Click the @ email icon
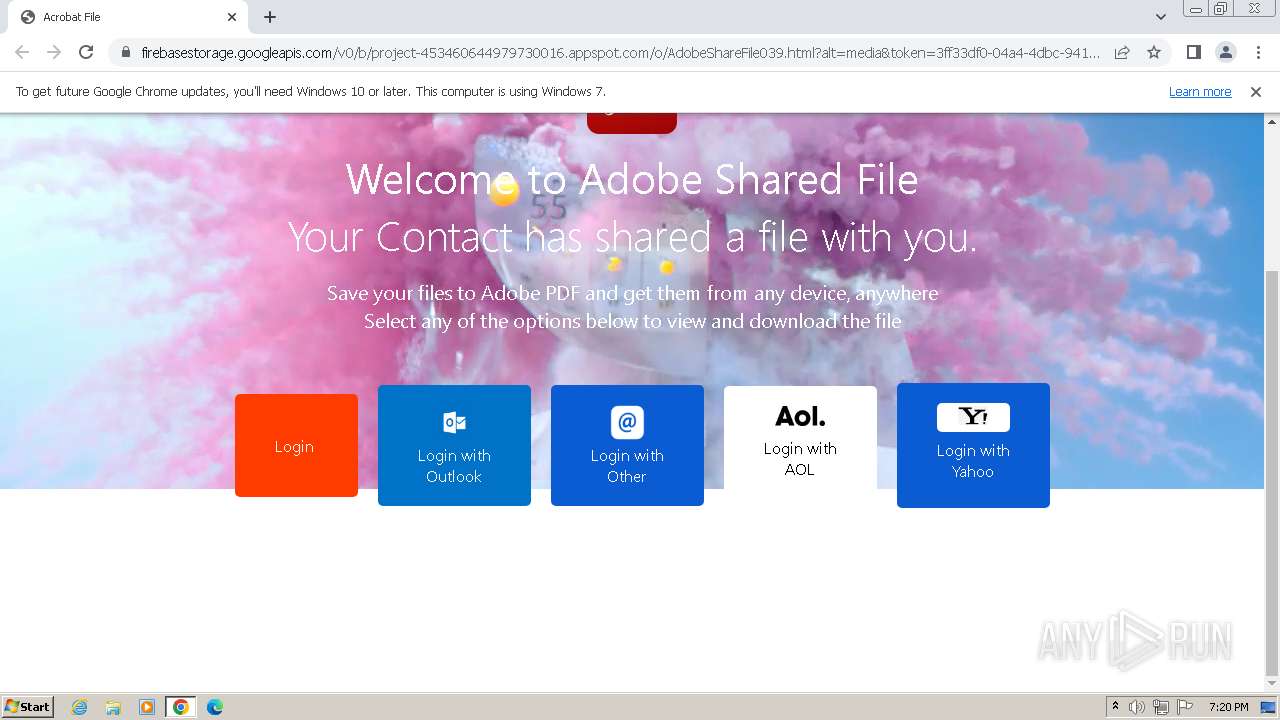The width and height of the screenshot is (1280, 720). point(627,422)
